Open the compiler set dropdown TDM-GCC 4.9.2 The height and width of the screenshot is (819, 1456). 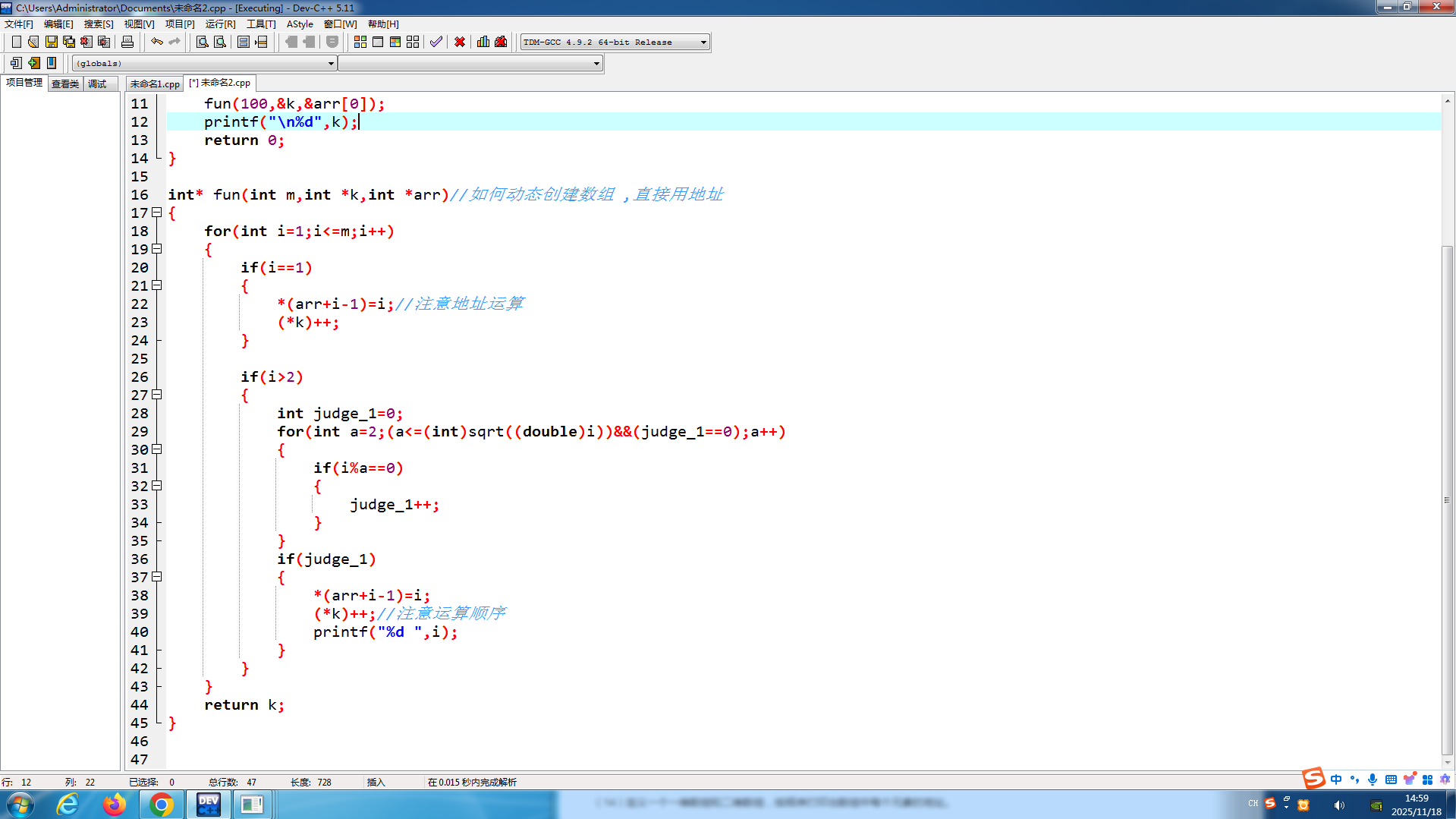615,43
